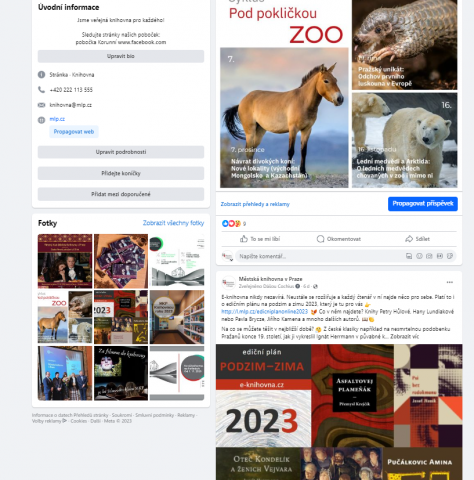Click the thumbs-up icon on To se mi líbí

click(244, 239)
